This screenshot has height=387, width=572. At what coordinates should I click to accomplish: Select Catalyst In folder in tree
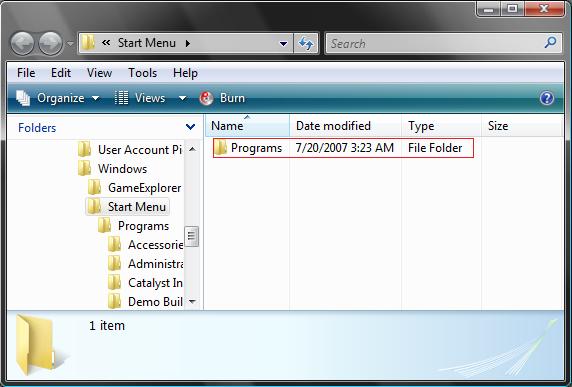coord(145,283)
